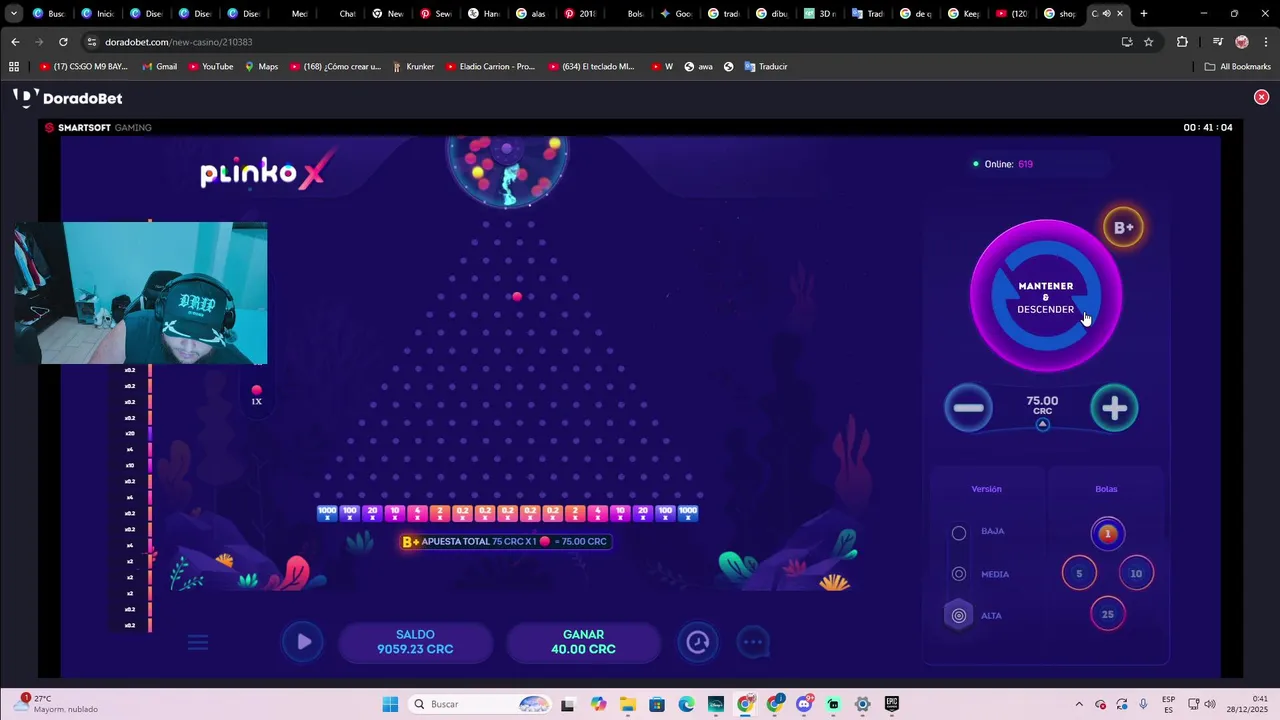
Task: Switch to the 3D browser tab
Action: pos(819,14)
